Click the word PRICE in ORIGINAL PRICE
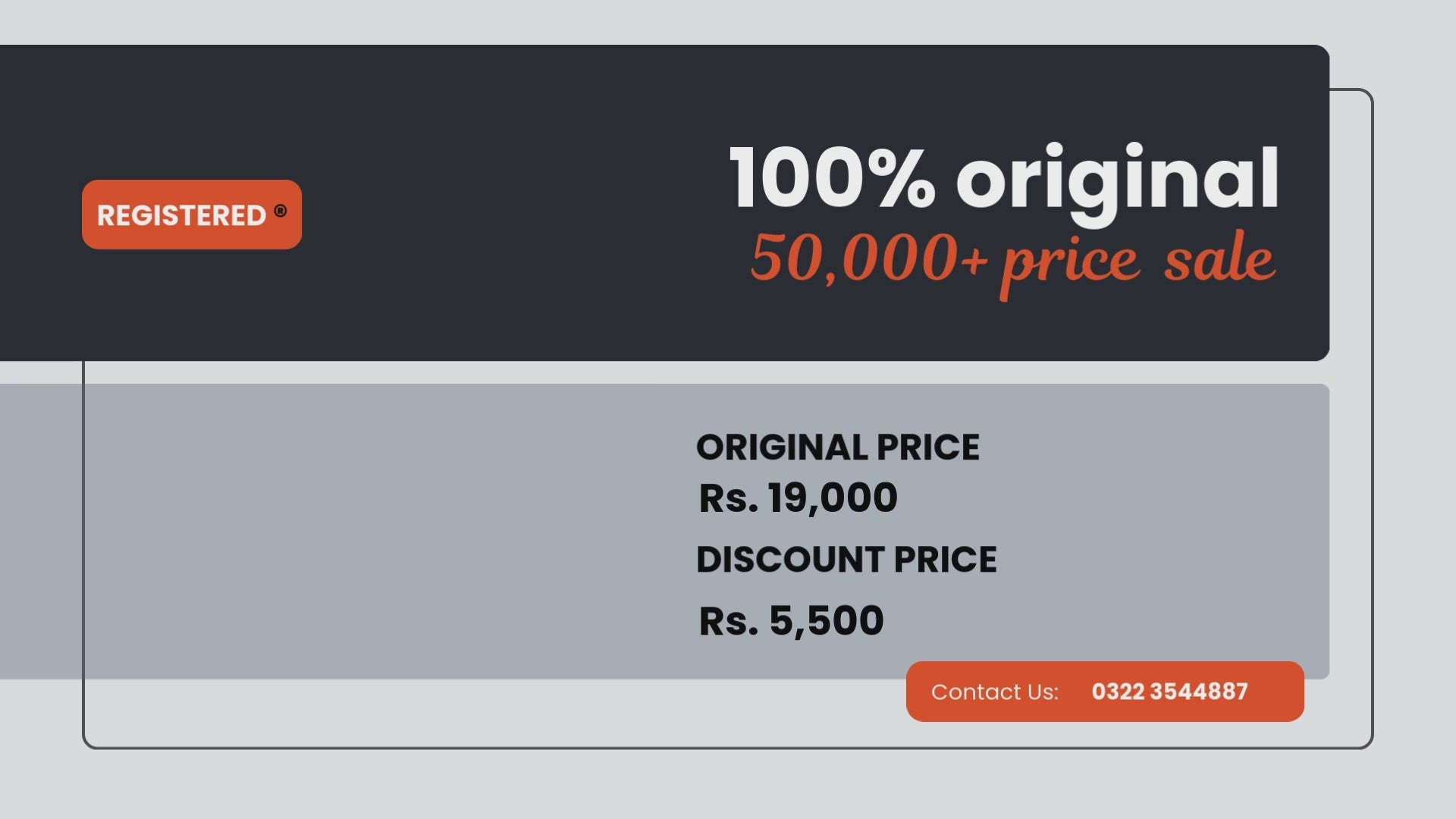Viewport: 1456px width, 819px height. (x=927, y=447)
